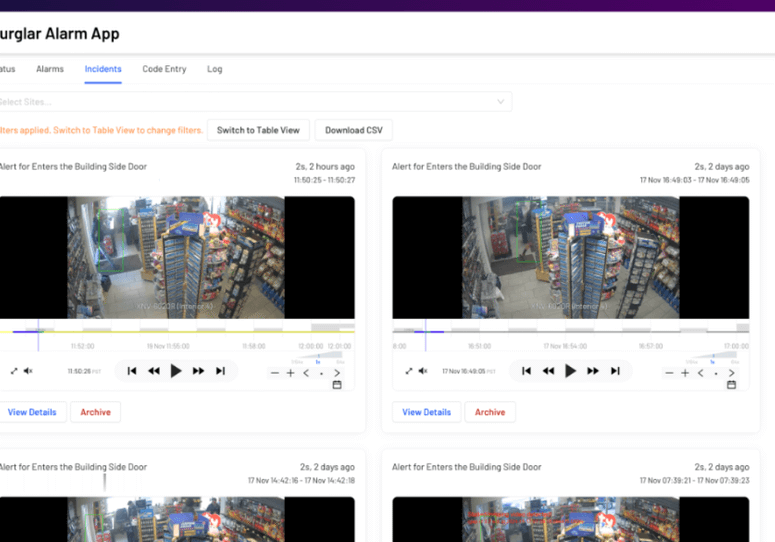The height and width of the screenshot is (542, 775).
Task: Adjust playback speed slider in 16:49 player
Action: (x=713, y=356)
